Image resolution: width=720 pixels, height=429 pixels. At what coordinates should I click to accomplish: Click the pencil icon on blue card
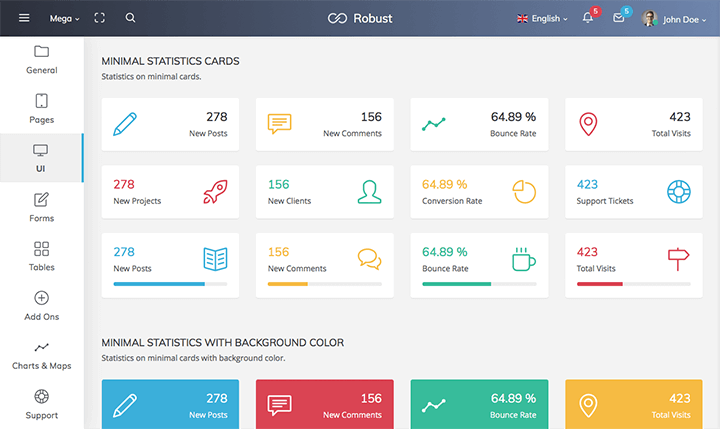125,406
